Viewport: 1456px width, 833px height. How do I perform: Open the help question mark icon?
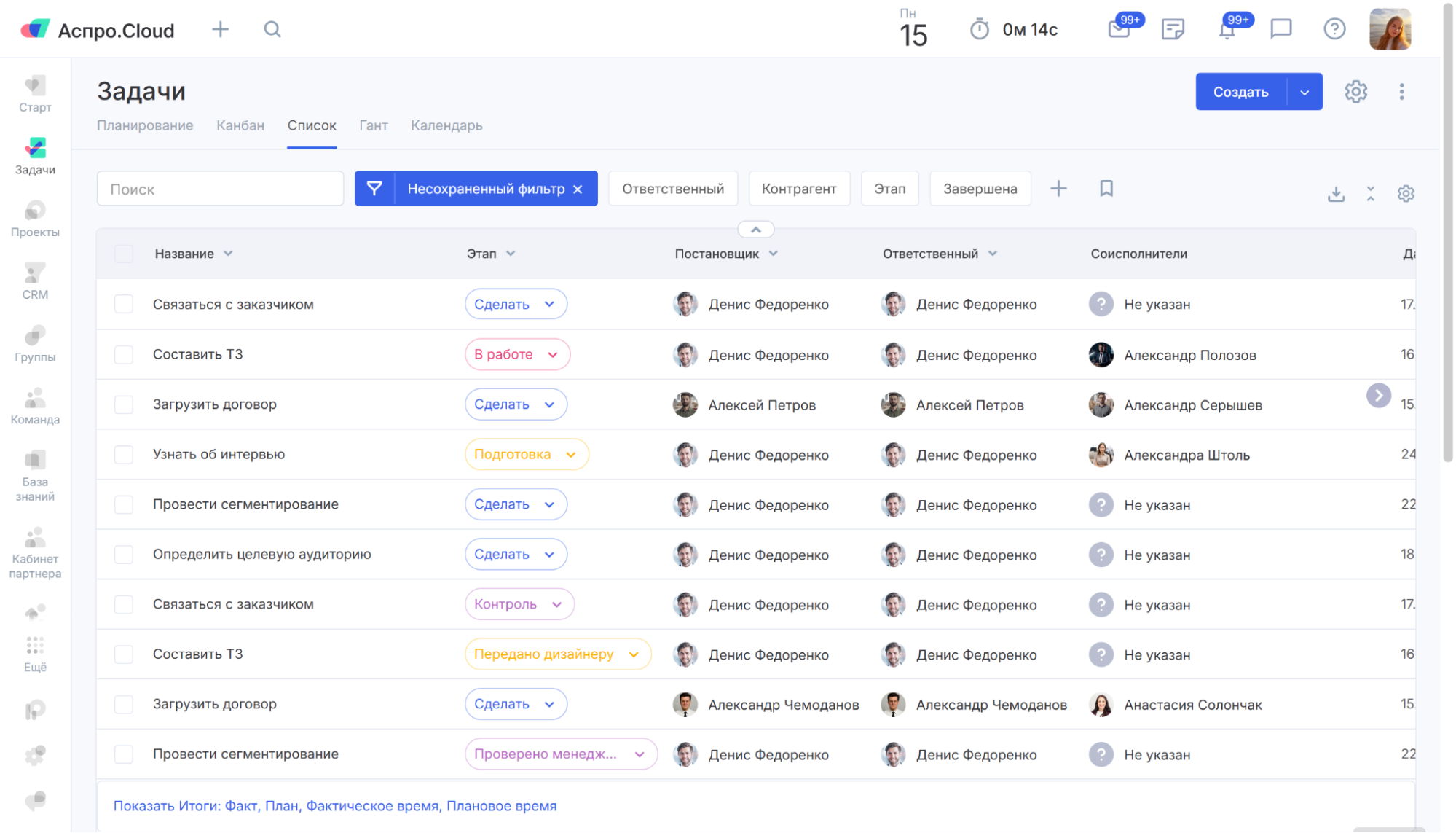1334,29
